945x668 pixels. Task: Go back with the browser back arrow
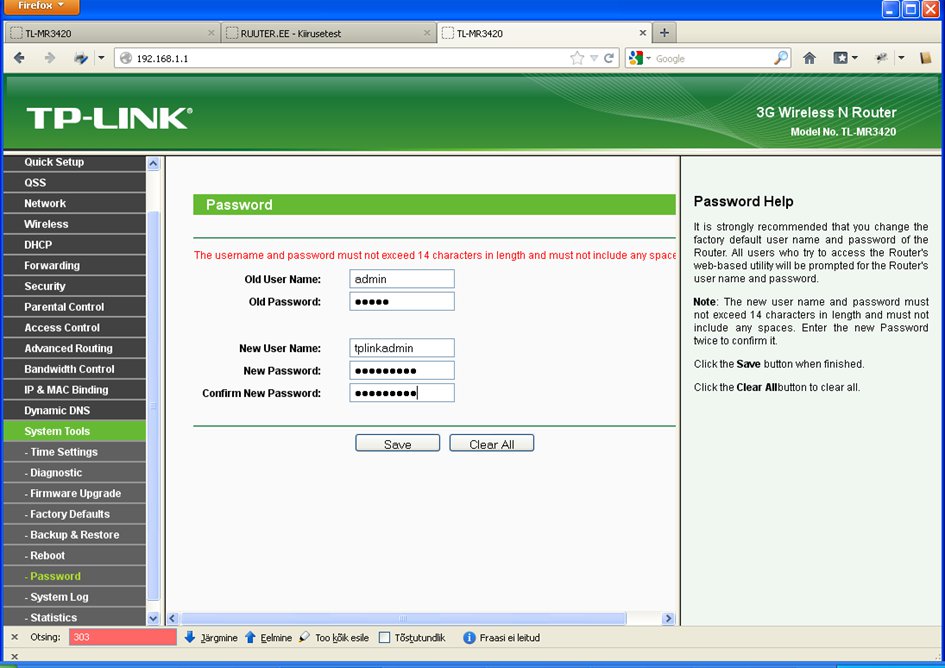(19, 58)
